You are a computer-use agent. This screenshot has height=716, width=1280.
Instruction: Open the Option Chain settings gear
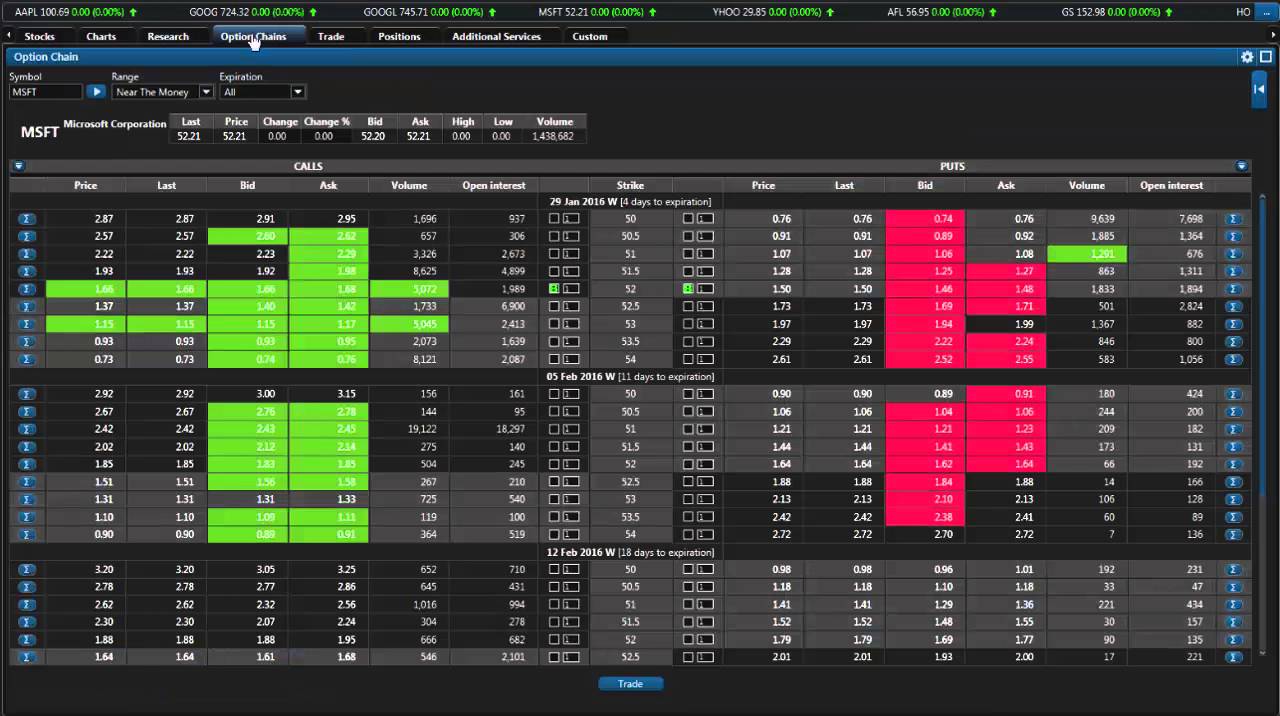(1247, 57)
